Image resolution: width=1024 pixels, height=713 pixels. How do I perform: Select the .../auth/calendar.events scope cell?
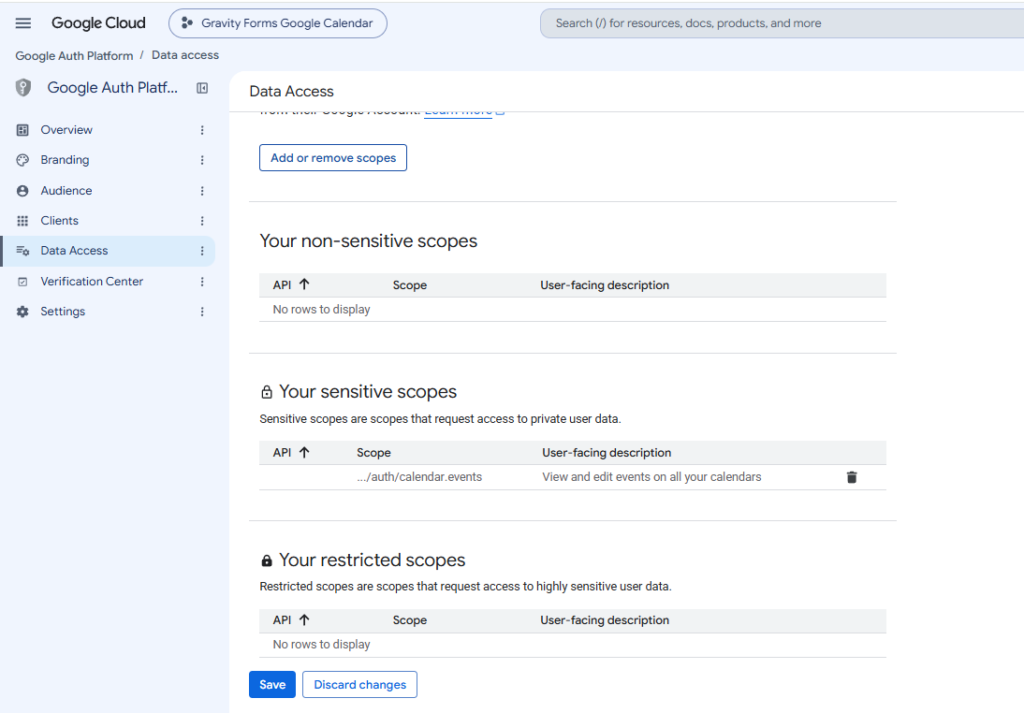(x=419, y=477)
